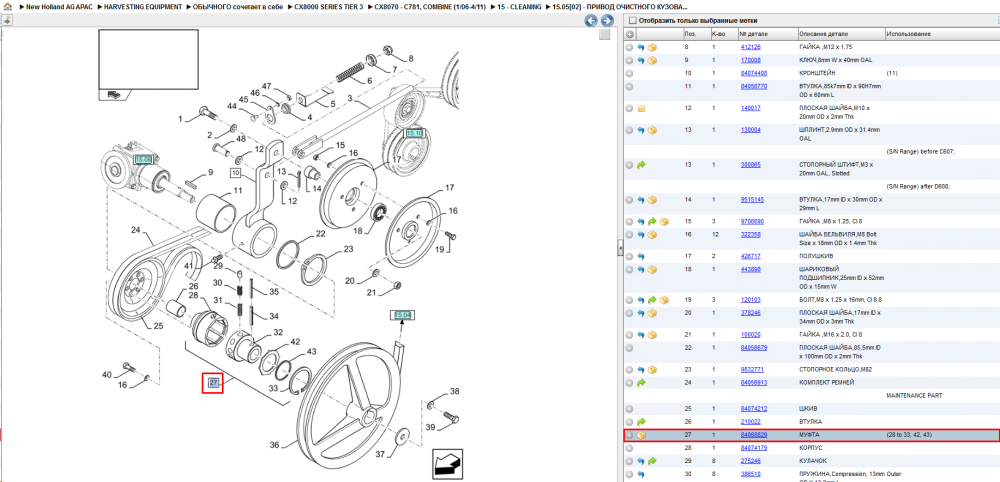Click blue supersession arrow for part 412126
The image size is (1000, 482).
pos(641,47)
